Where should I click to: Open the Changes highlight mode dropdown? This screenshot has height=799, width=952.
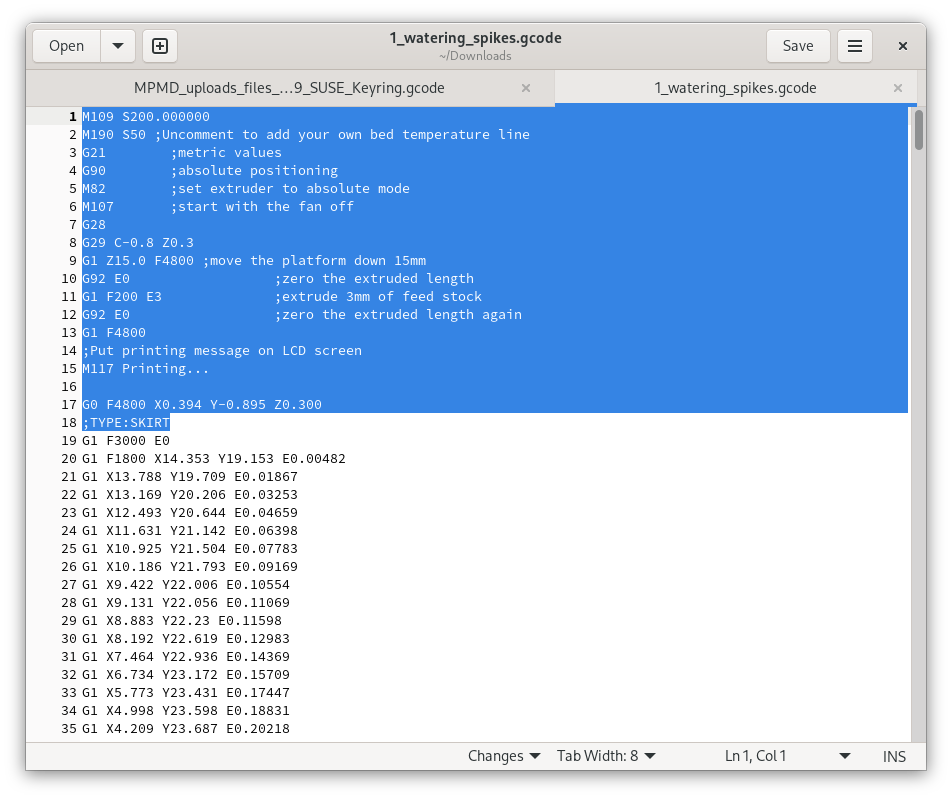click(504, 756)
